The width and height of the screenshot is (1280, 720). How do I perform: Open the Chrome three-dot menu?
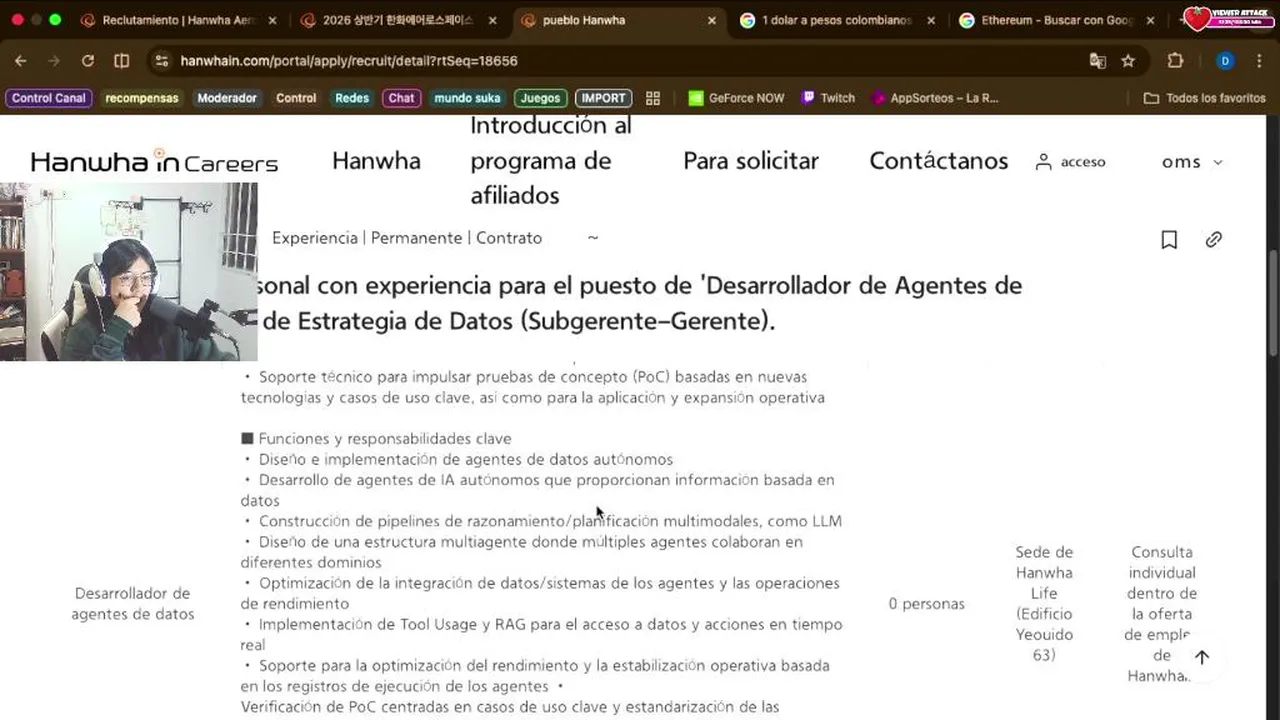point(1258,60)
